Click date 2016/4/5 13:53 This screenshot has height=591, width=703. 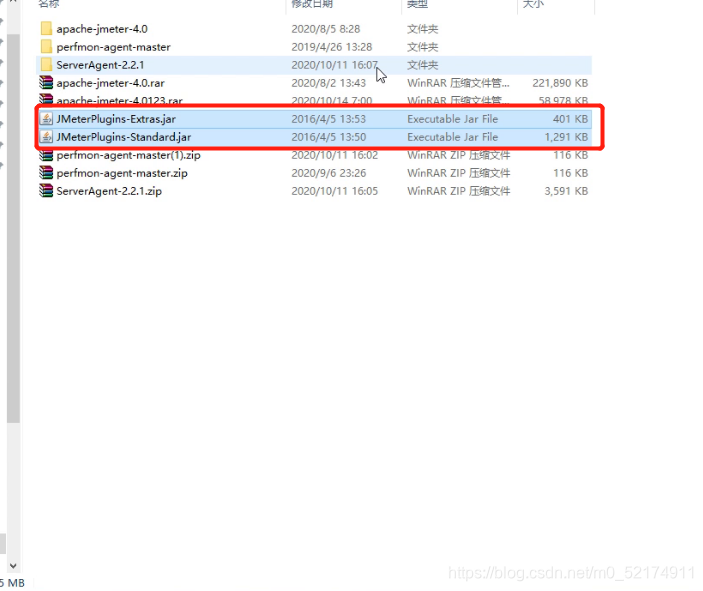click(329, 119)
